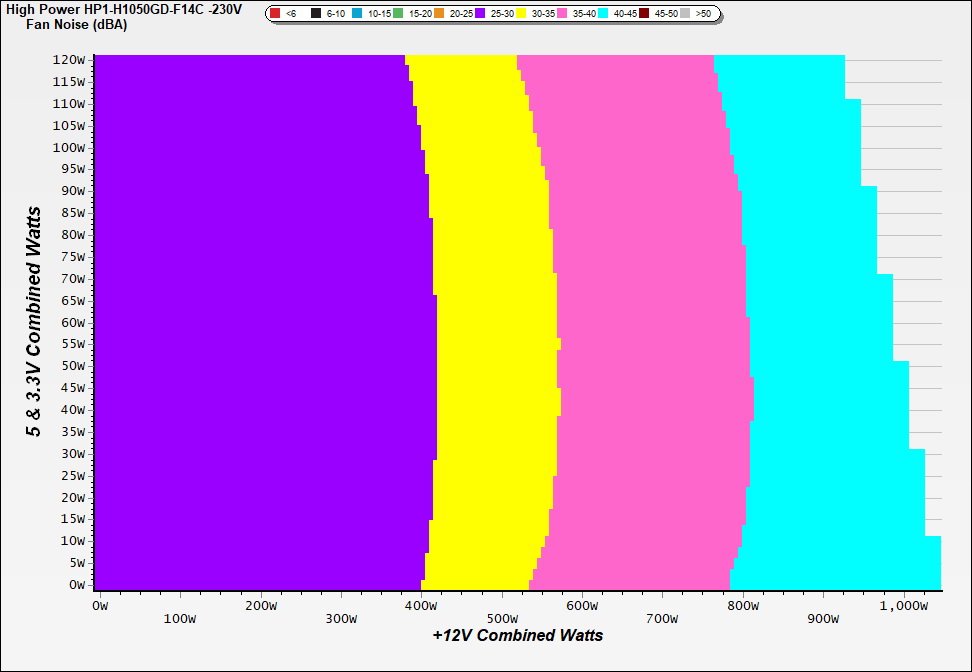Click the +12V Combined Watts axis title
972x672 pixels.
pos(517,635)
